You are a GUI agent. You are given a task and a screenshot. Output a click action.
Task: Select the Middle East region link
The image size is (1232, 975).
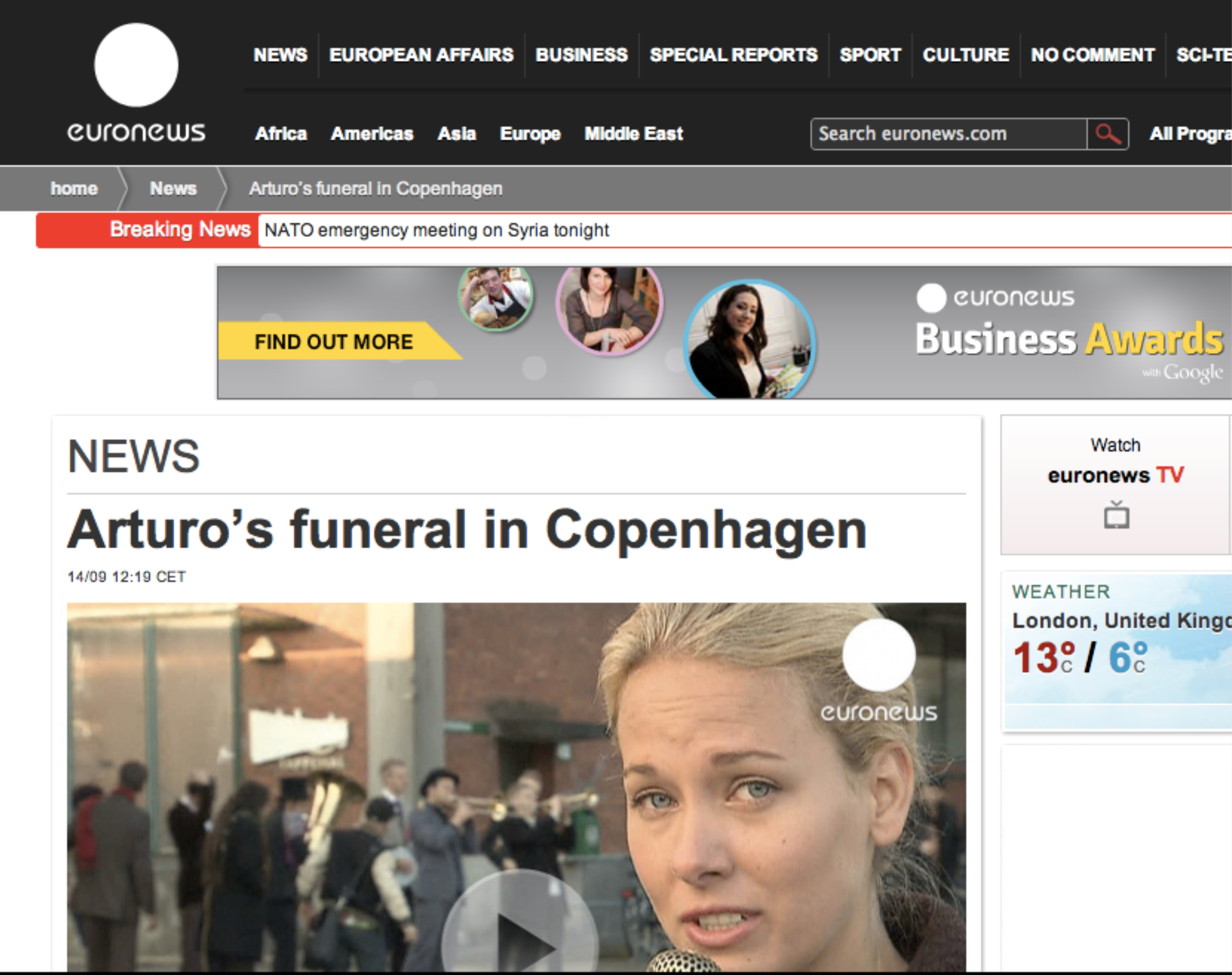[x=634, y=133]
